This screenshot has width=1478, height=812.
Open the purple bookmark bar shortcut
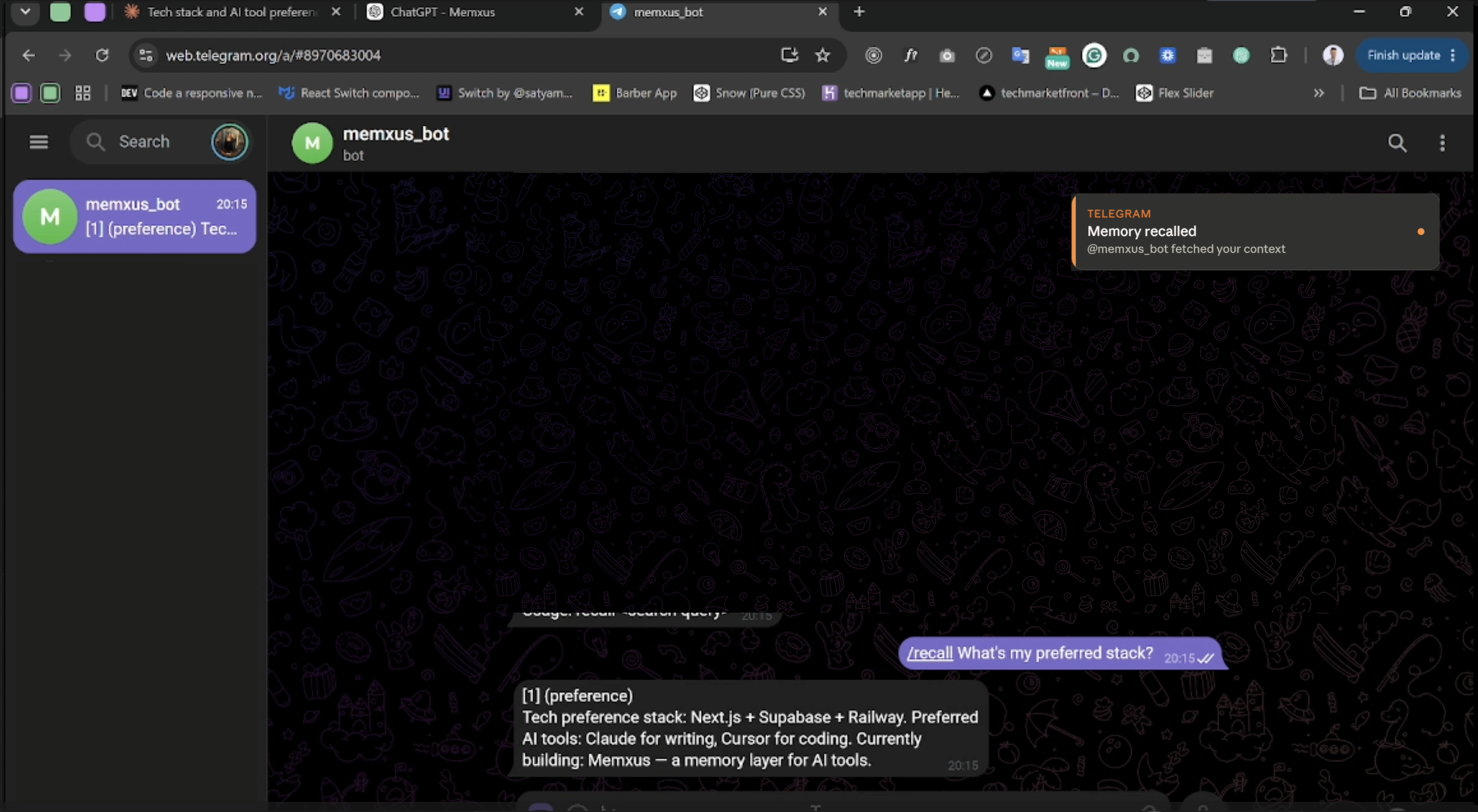21,93
